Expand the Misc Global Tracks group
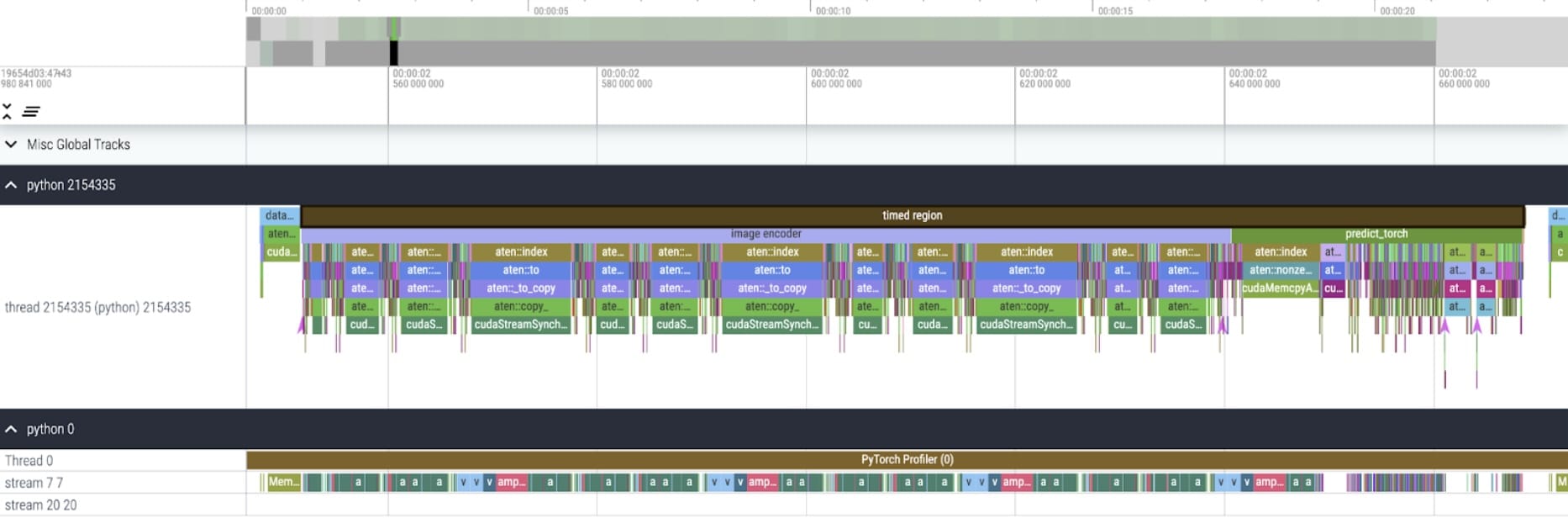Screen dimensions: 1568x518 point(11,145)
